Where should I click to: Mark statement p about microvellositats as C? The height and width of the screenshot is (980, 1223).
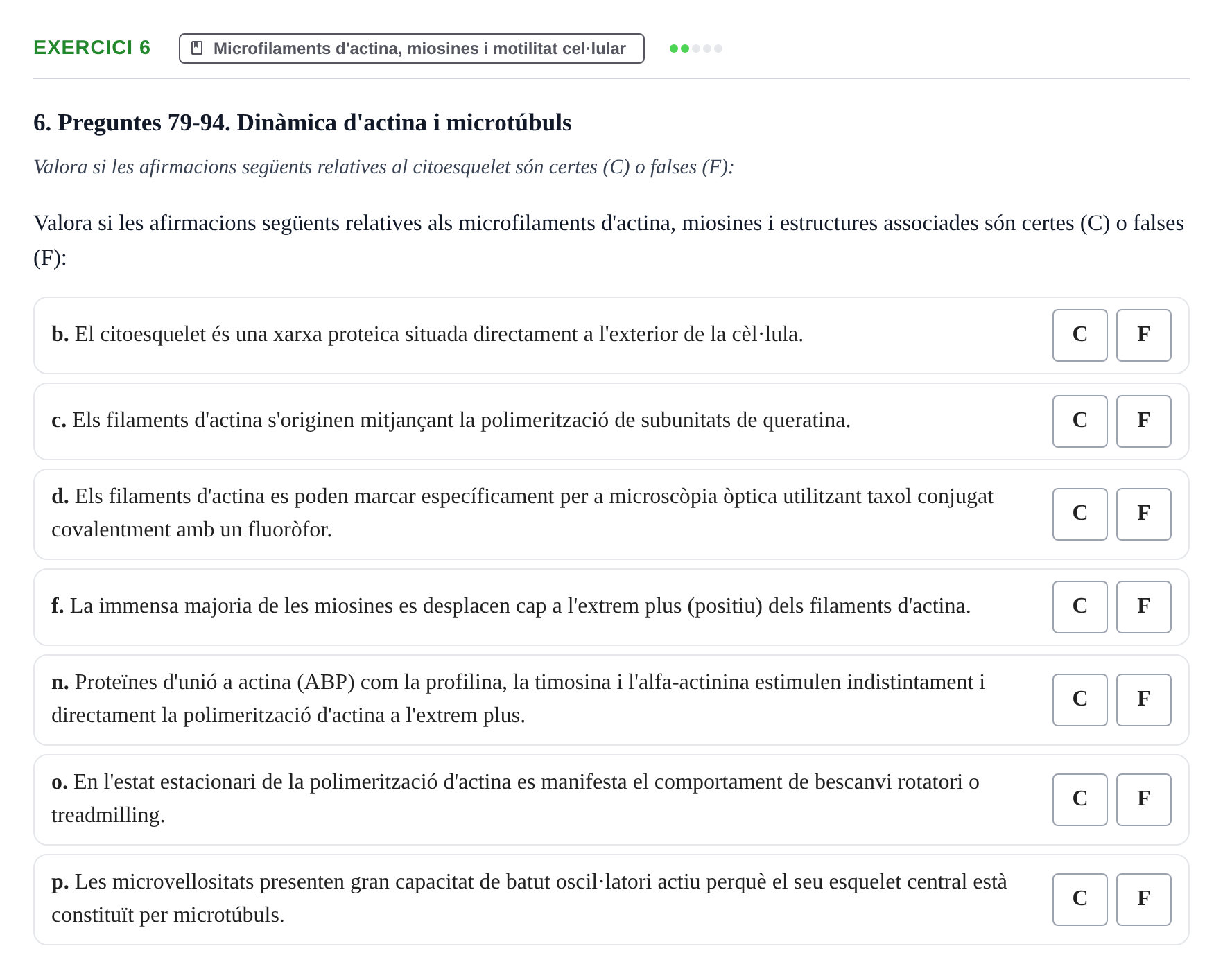pos(1080,900)
